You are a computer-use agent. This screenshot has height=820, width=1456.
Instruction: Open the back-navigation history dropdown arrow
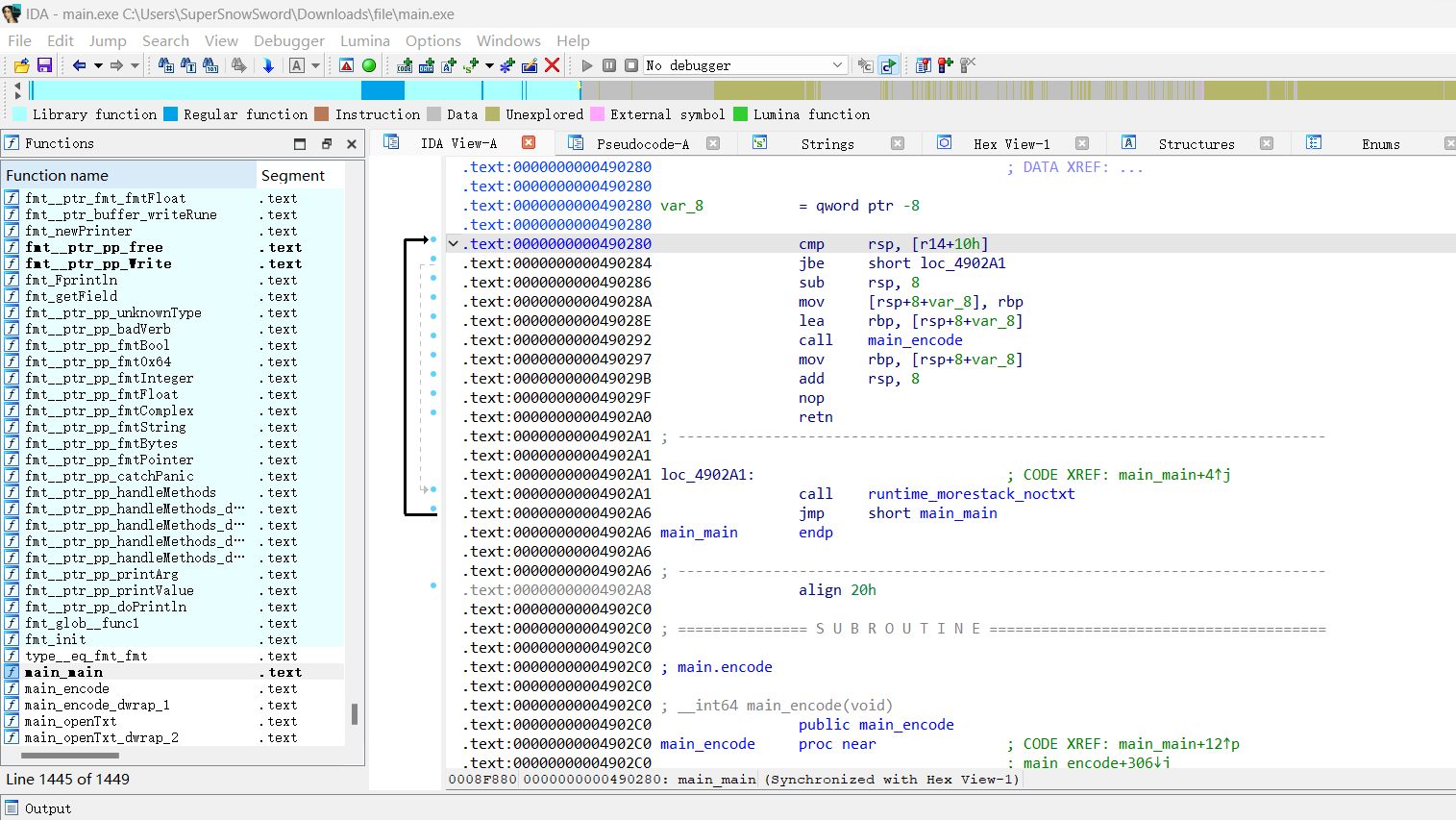tap(98, 65)
